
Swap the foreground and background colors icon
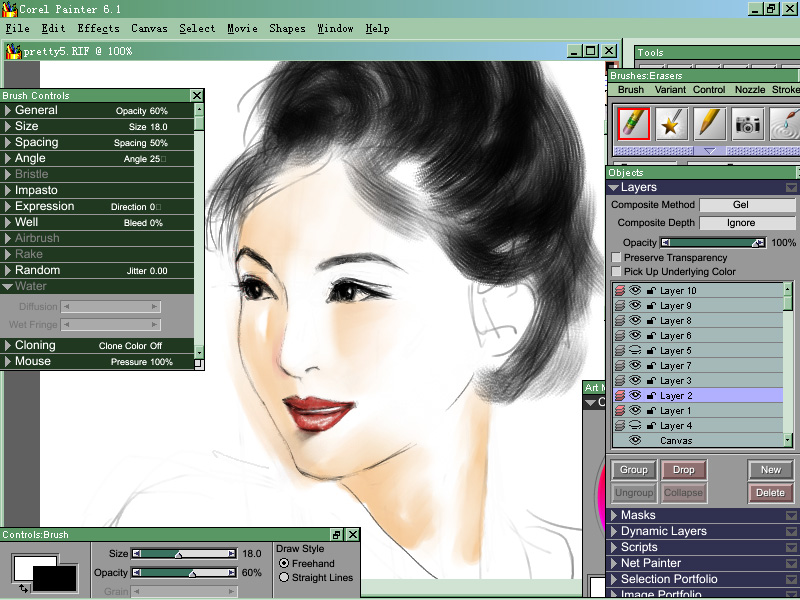click(x=23, y=588)
